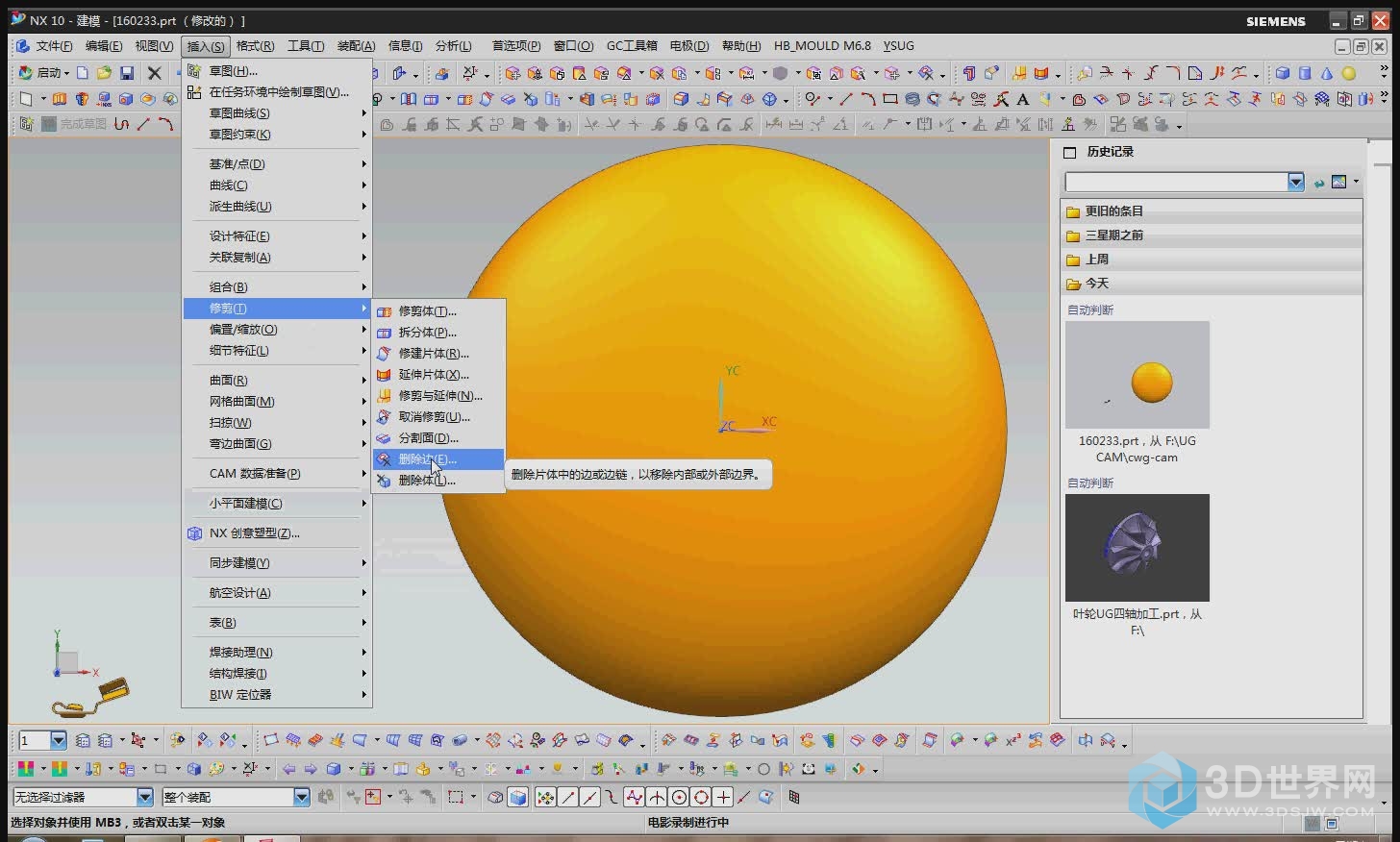Select the Cylinder primitive toolbar icon
This screenshot has width=1400, height=842.
tap(1305, 73)
